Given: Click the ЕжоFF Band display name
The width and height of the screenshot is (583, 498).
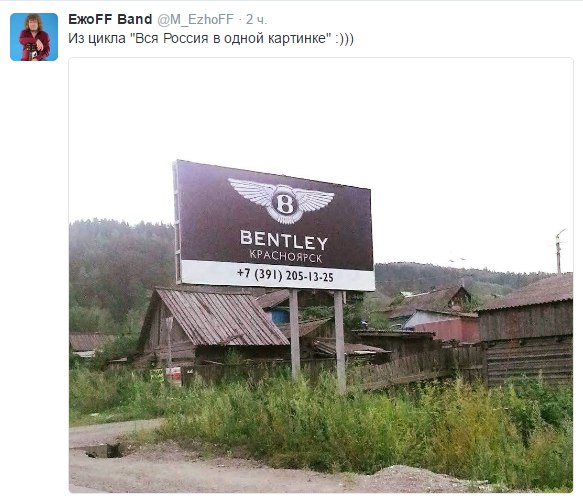Looking at the screenshot, I should click(110, 19).
